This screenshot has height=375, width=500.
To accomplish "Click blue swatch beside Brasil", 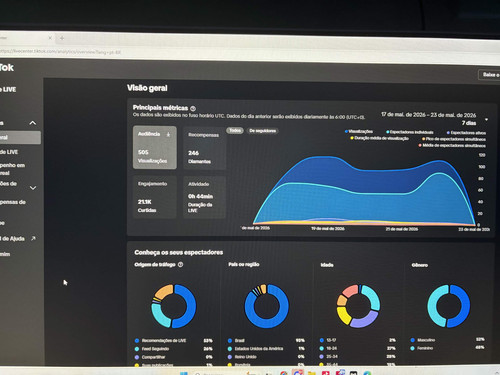I will pos(230,341).
